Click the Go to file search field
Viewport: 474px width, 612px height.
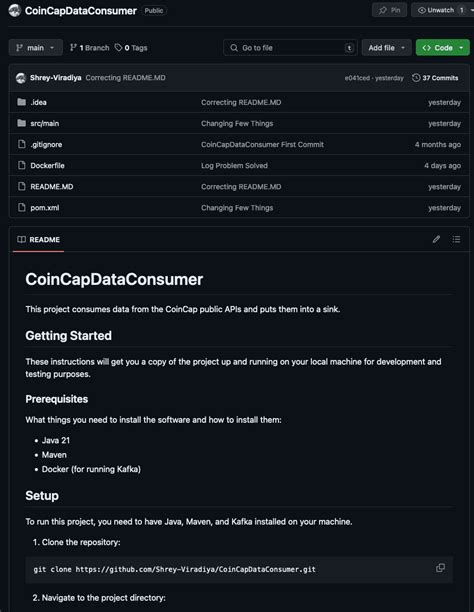[x=290, y=48]
